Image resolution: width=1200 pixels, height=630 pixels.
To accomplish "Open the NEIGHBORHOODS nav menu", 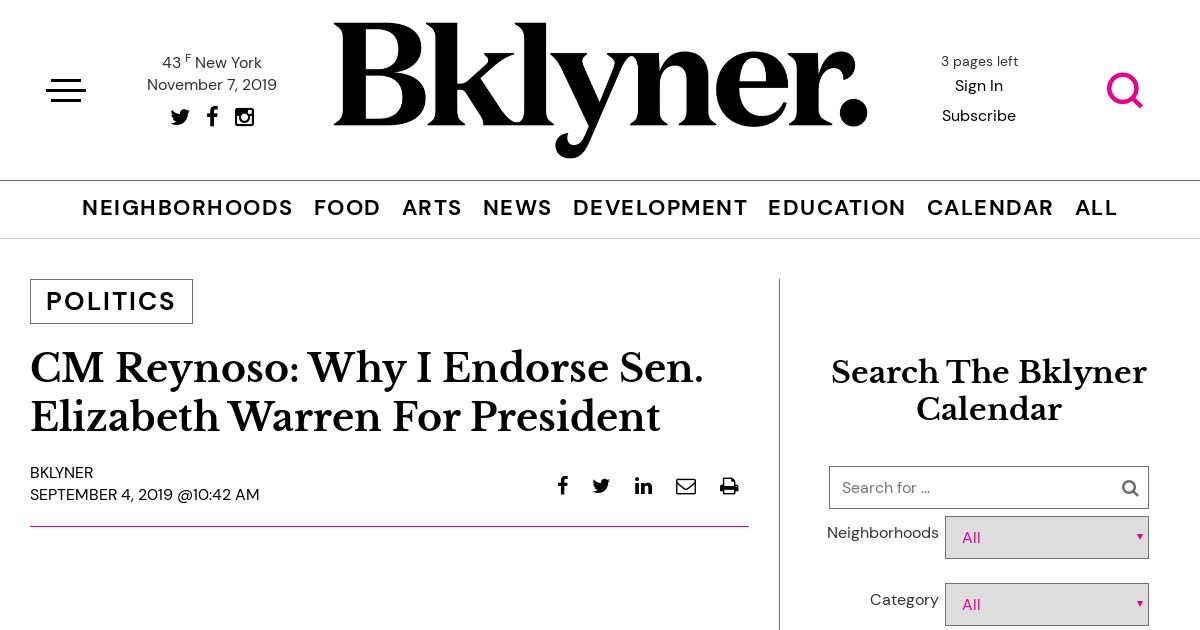I will click(187, 208).
